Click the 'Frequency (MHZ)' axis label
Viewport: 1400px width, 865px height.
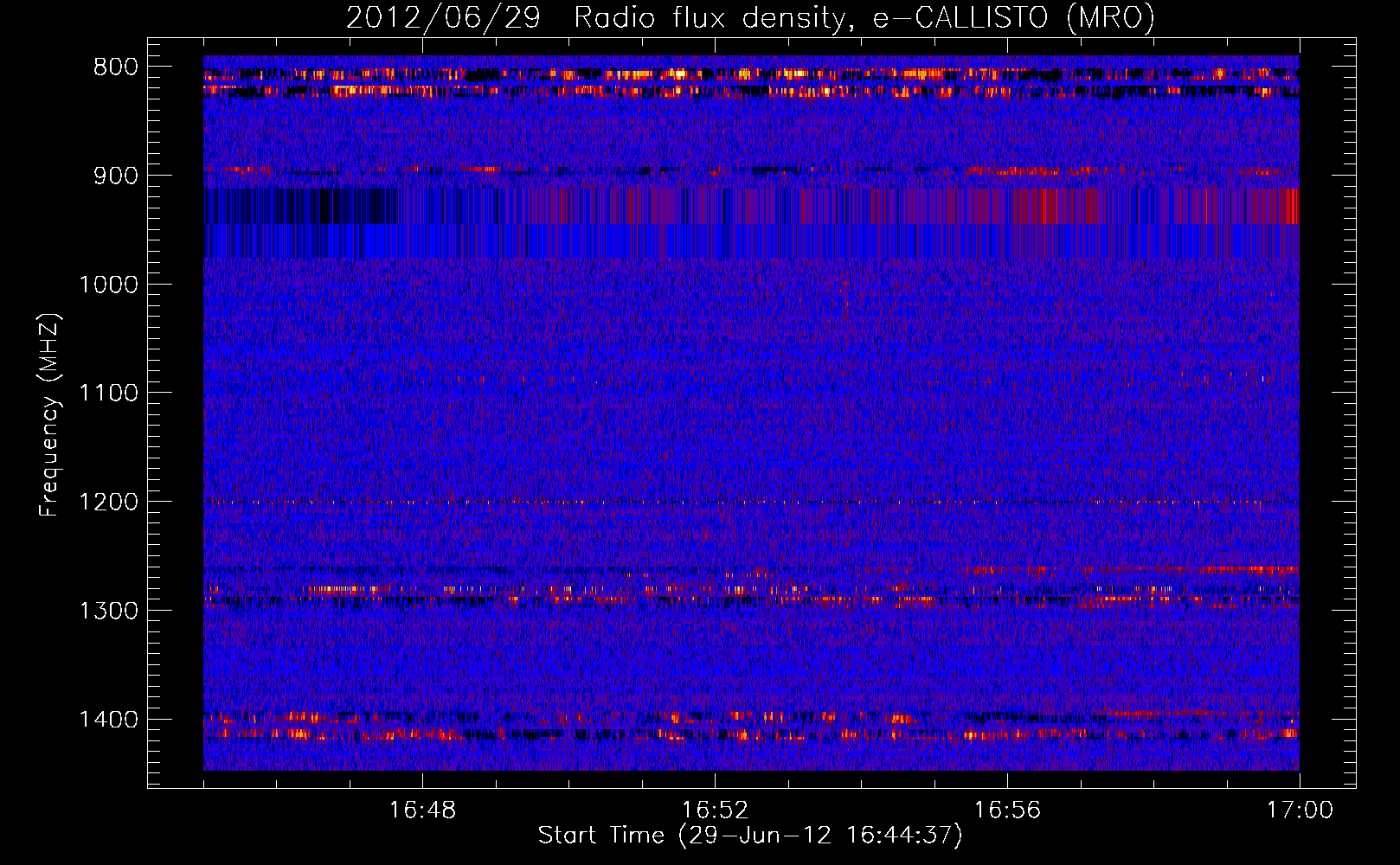49,414
